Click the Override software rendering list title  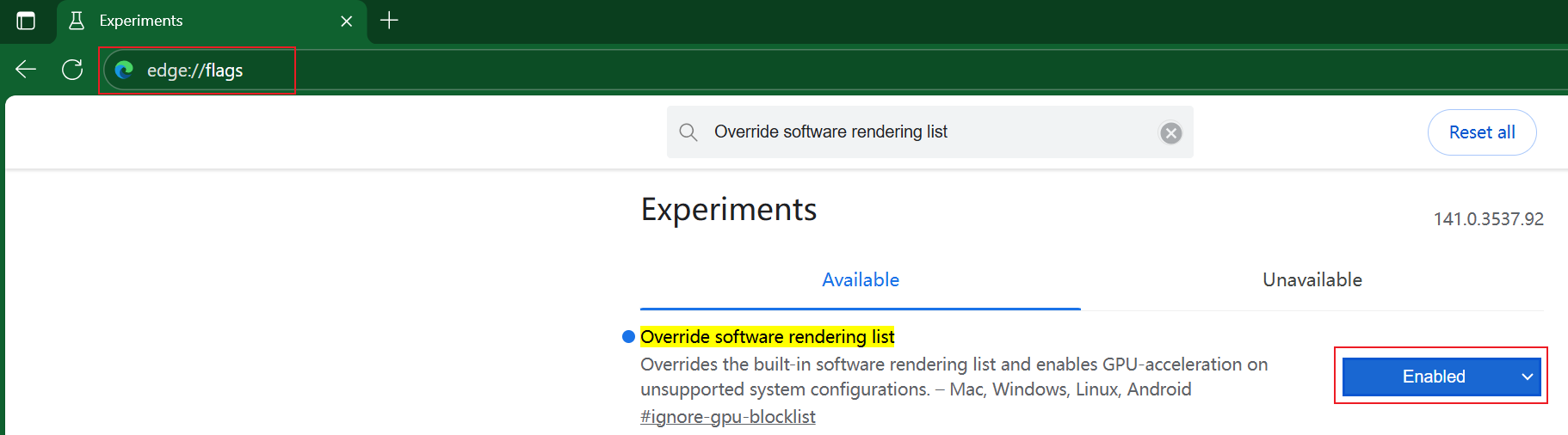coord(768,337)
